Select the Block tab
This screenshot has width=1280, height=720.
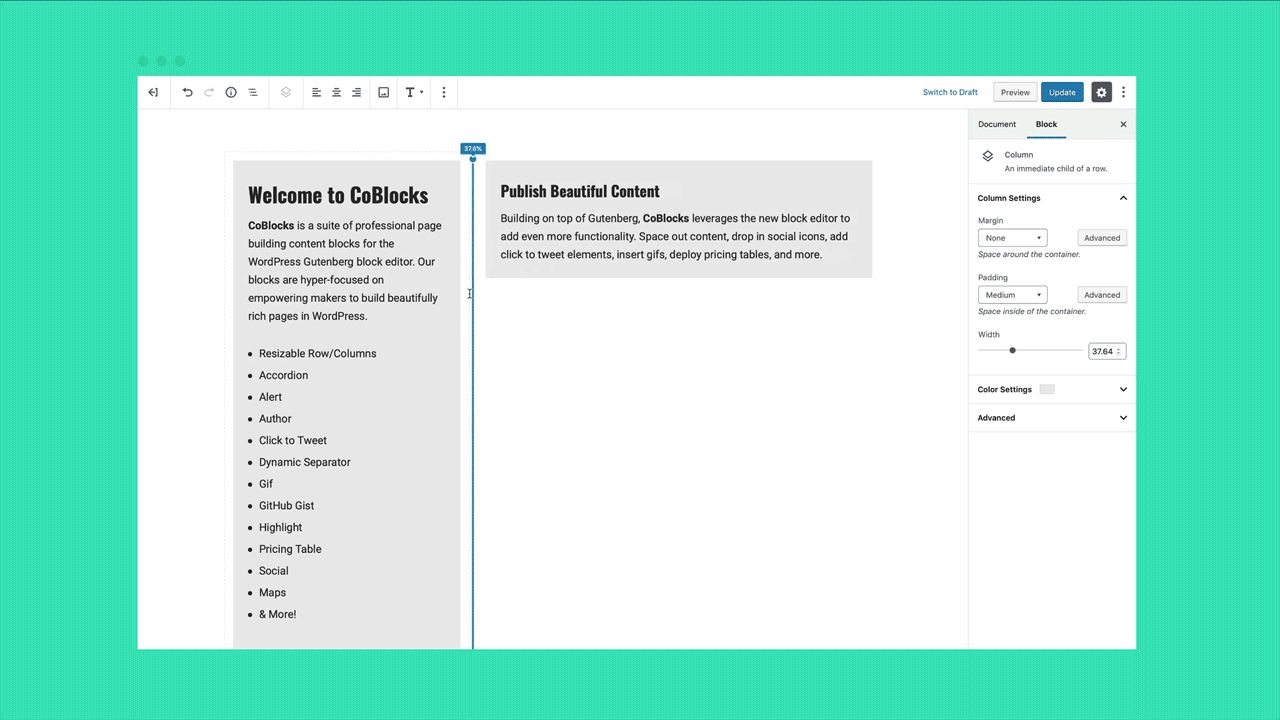coord(1046,124)
